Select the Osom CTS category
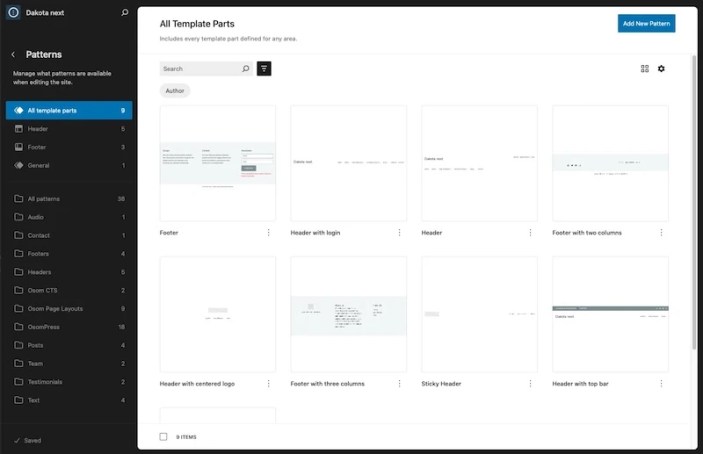The width and height of the screenshot is (703, 454). click(69, 290)
